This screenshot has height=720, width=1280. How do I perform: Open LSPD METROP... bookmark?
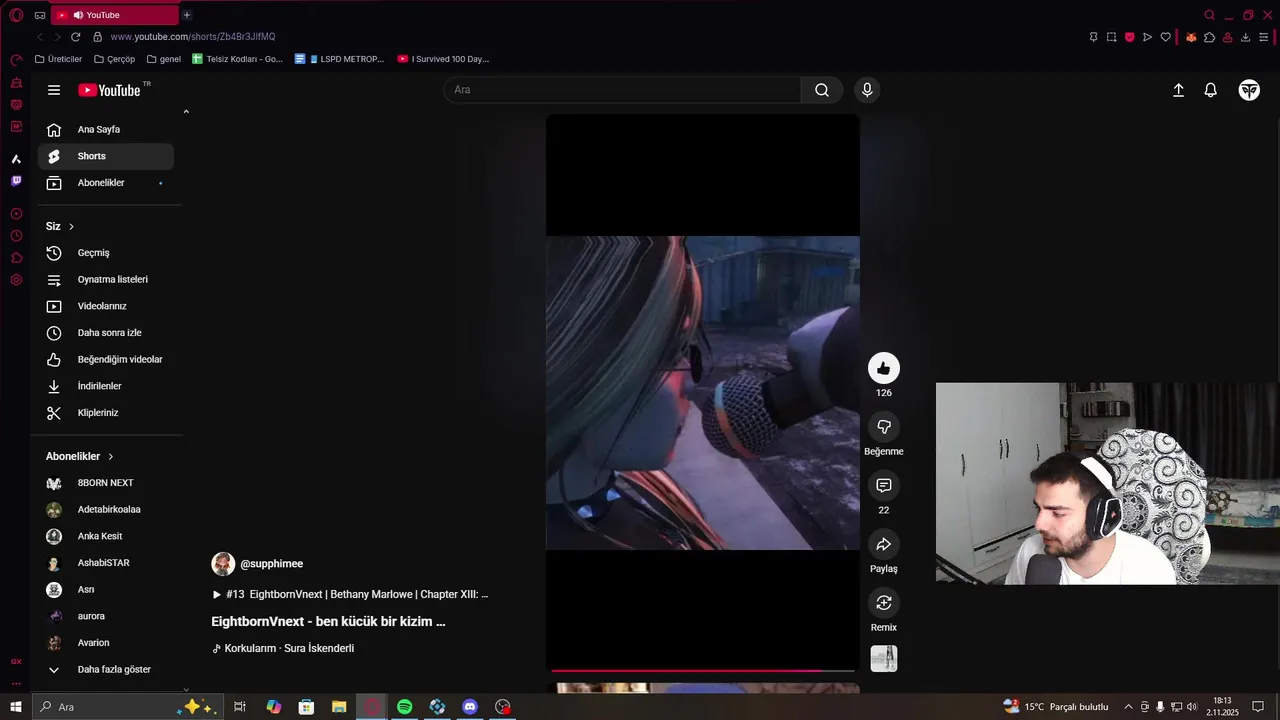pos(340,59)
